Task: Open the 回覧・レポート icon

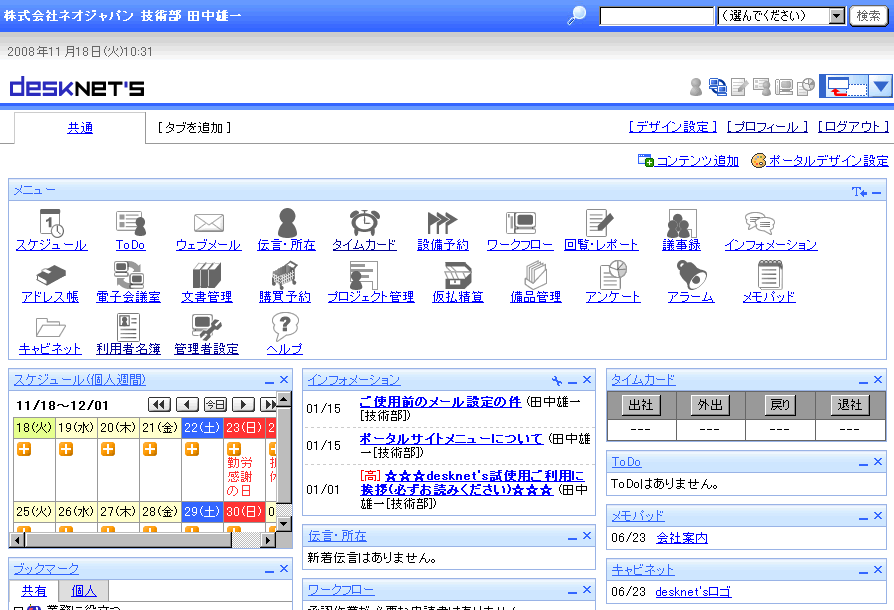Action: pos(600,222)
